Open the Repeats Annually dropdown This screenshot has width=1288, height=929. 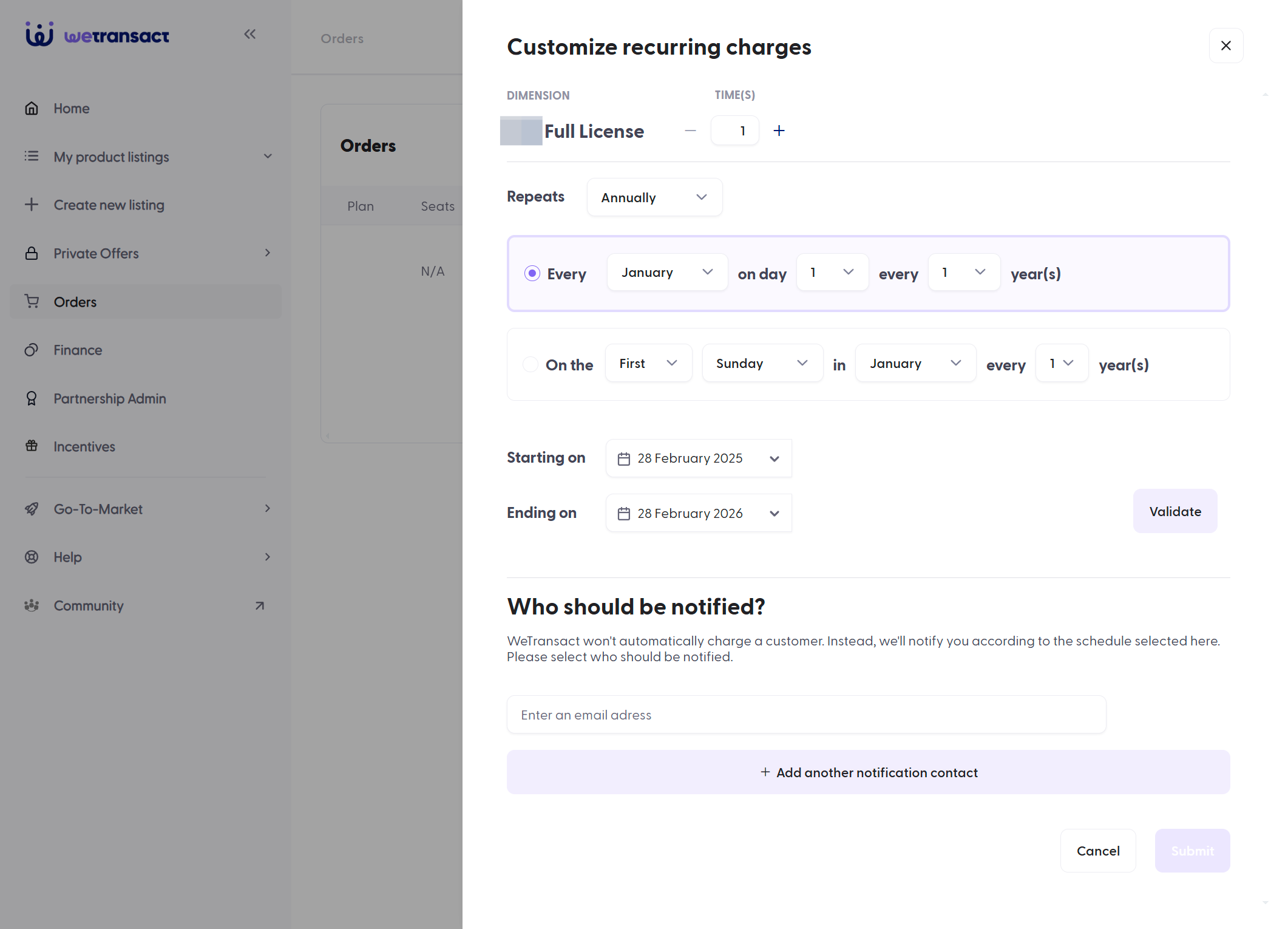pos(654,197)
